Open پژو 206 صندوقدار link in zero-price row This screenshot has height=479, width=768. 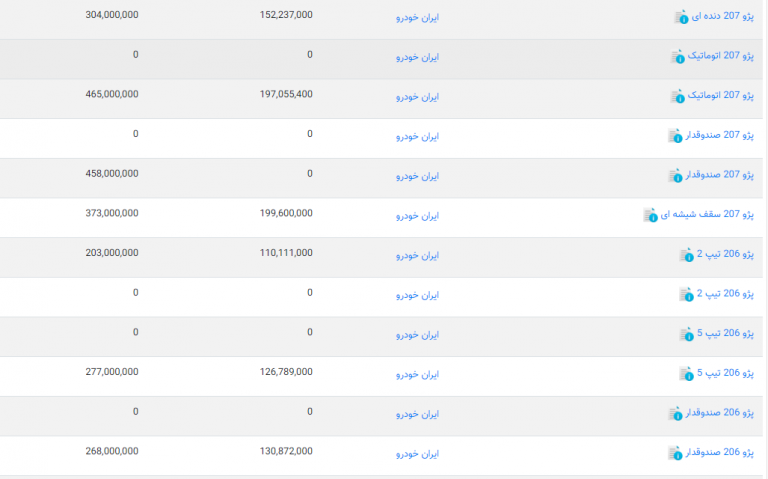pos(720,413)
